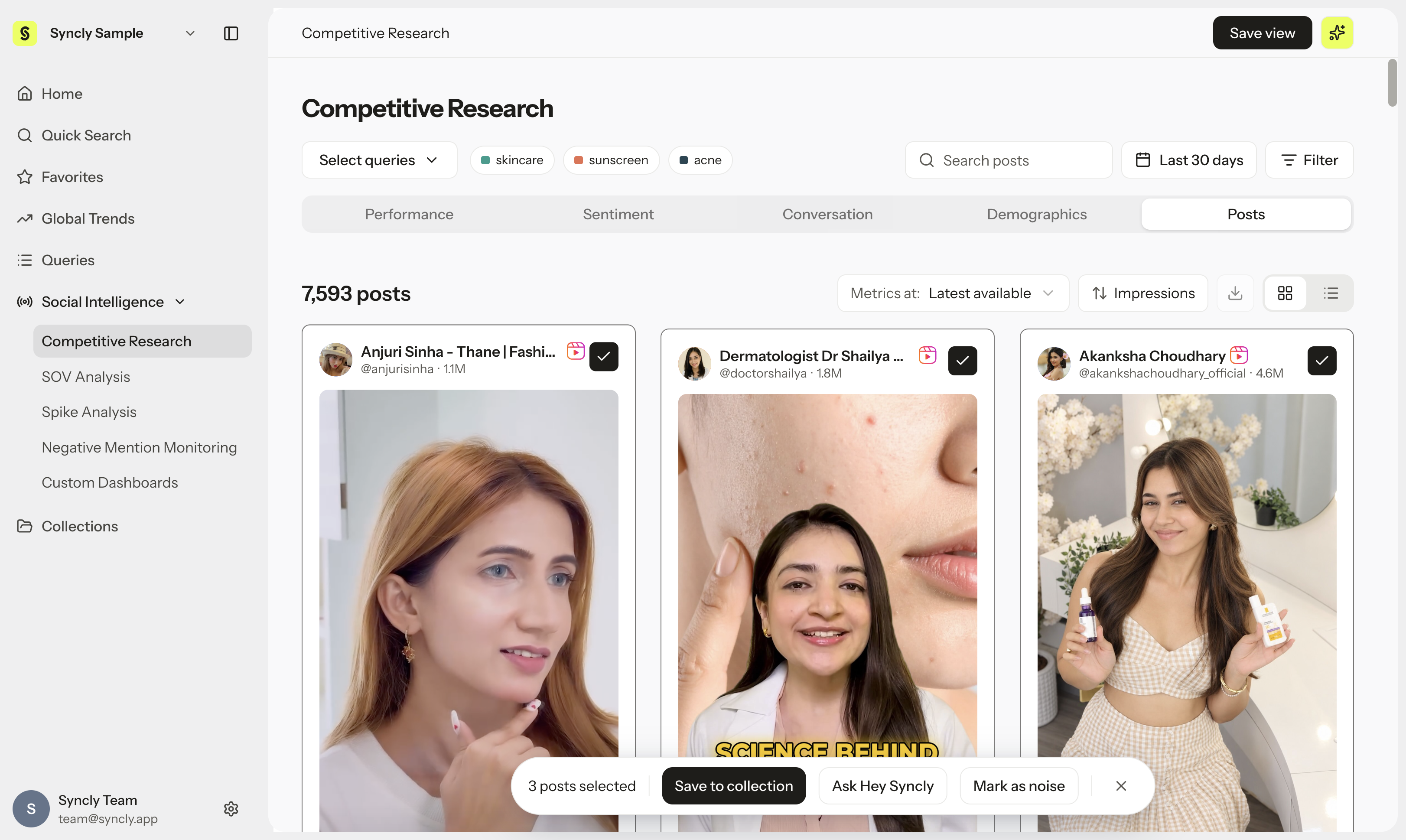Viewport: 1406px width, 840px height.
Task: Open the Metrics at Latest available dropdown
Action: (x=953, y=293)
